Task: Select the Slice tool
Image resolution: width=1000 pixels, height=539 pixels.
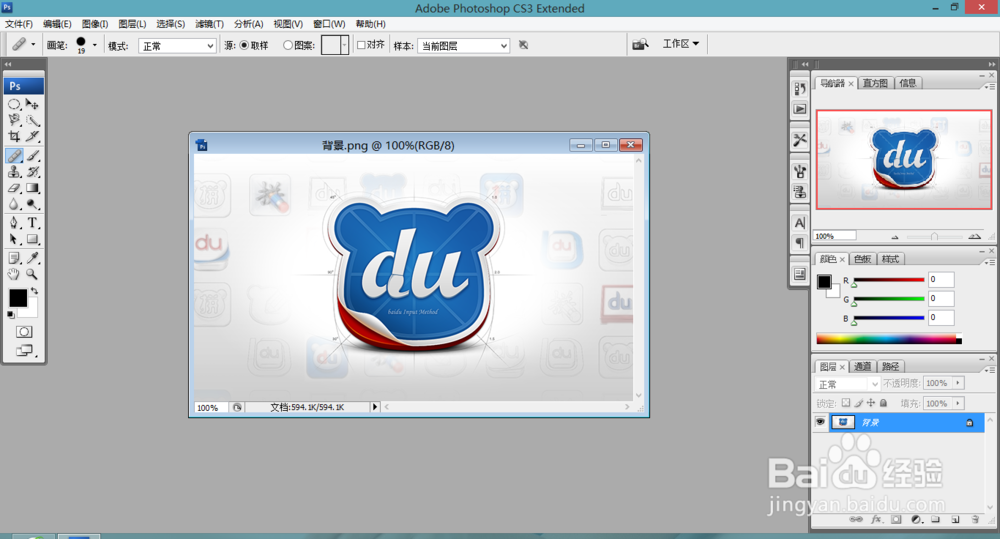Action: tap(32, 136)
